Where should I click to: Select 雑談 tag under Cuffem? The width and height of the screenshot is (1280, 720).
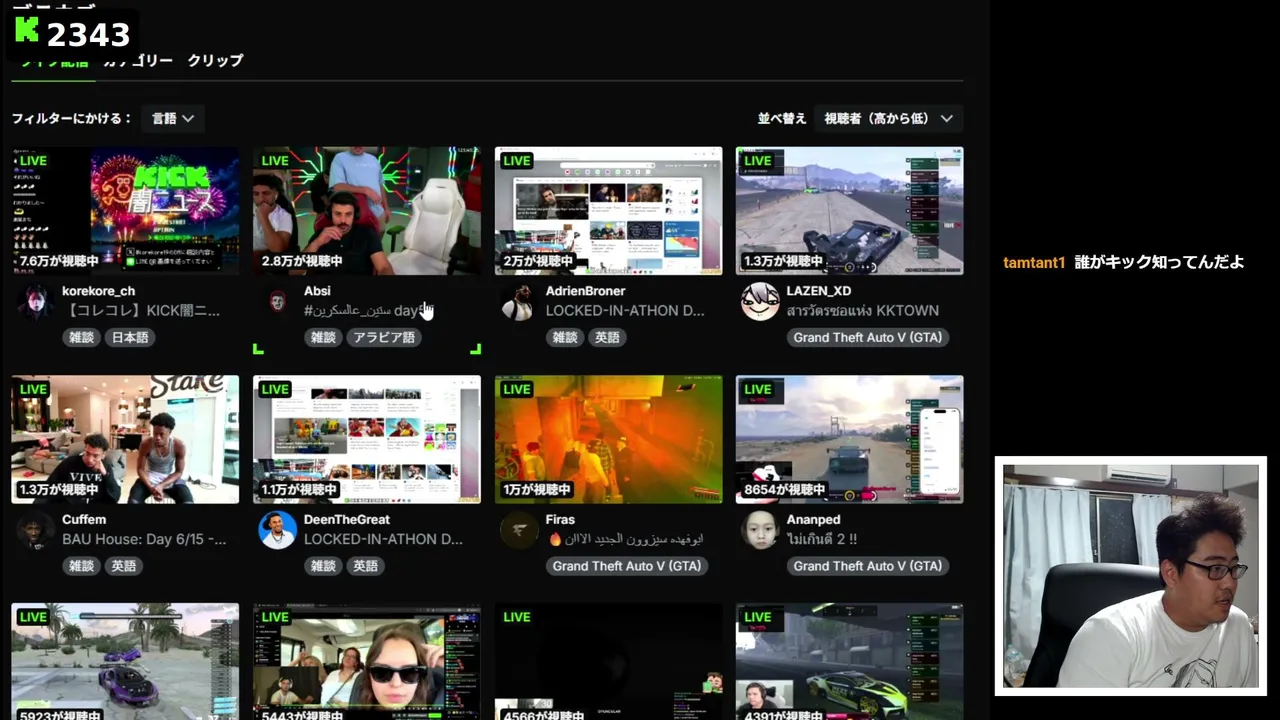(82, 566)
